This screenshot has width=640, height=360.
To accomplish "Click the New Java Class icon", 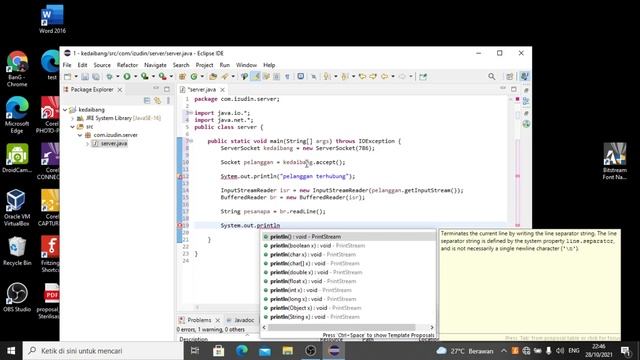I will 194,76.
